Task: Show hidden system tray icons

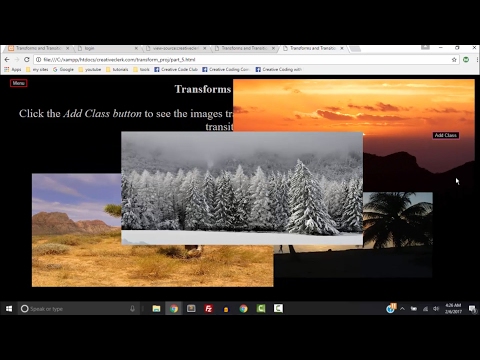Action: [x=402, y=309]
